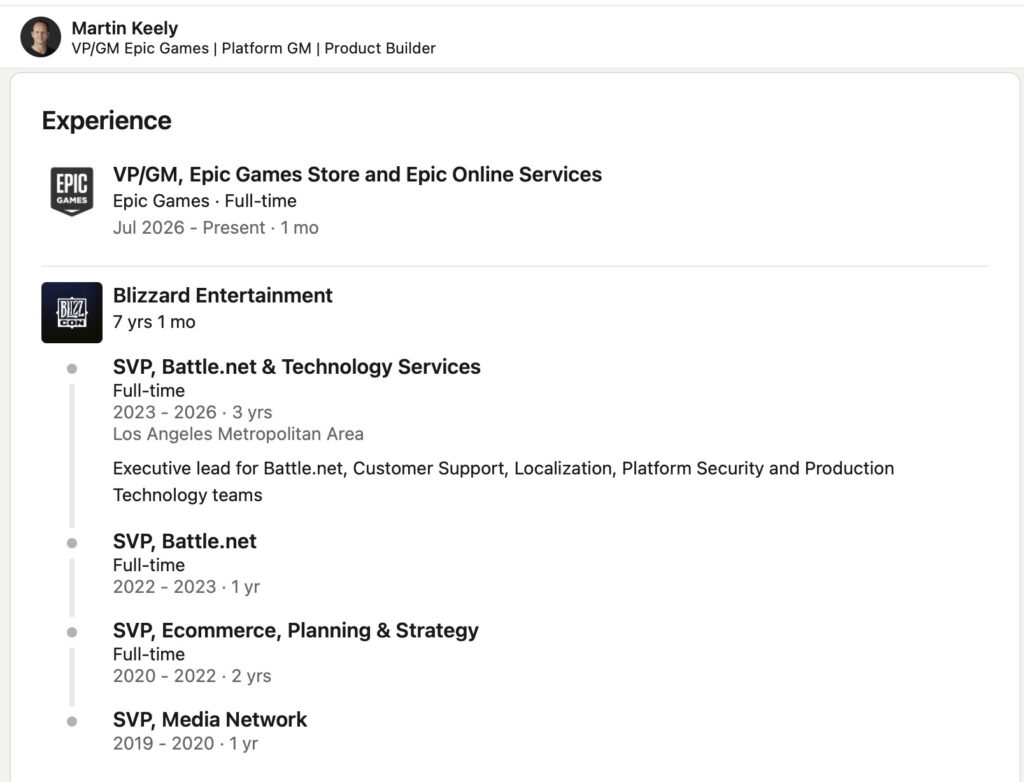Click '2022 - 2023 · 1 yr' date range
This screenshot has width=1024, height=782.
tap(186, 587)
